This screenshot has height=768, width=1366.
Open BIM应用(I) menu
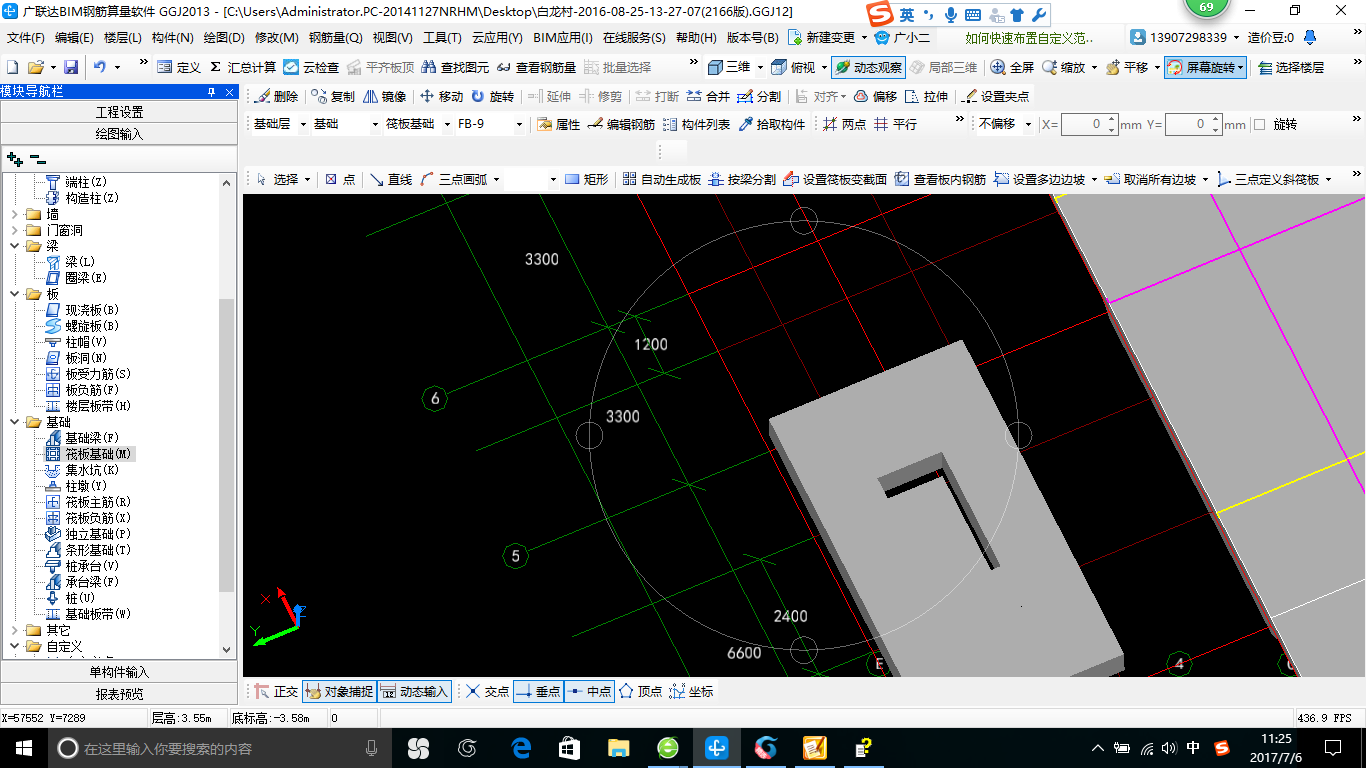coord(562,38)
